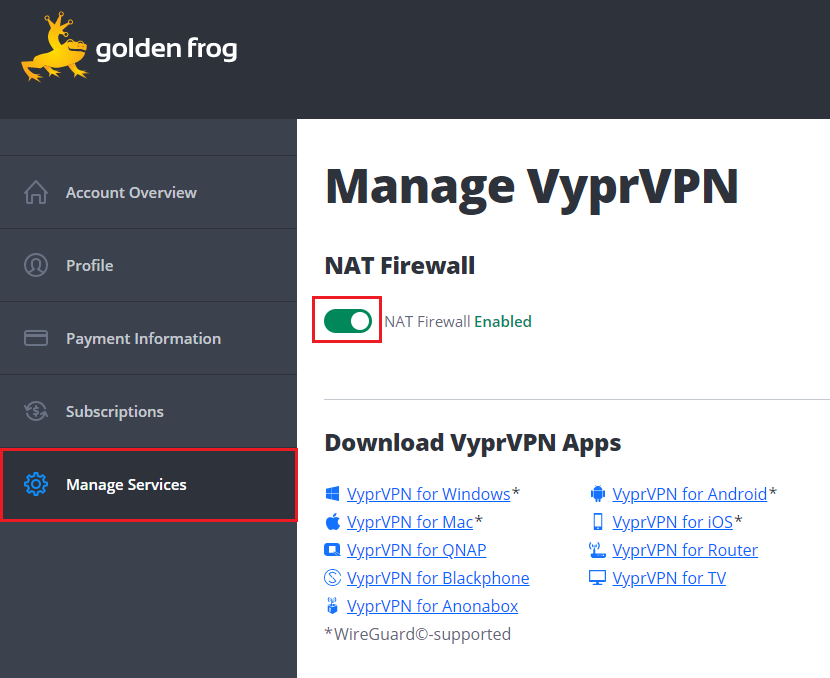
Task: Disable the NAT Firewall toggle switch
Action: (x=348, y=321)
